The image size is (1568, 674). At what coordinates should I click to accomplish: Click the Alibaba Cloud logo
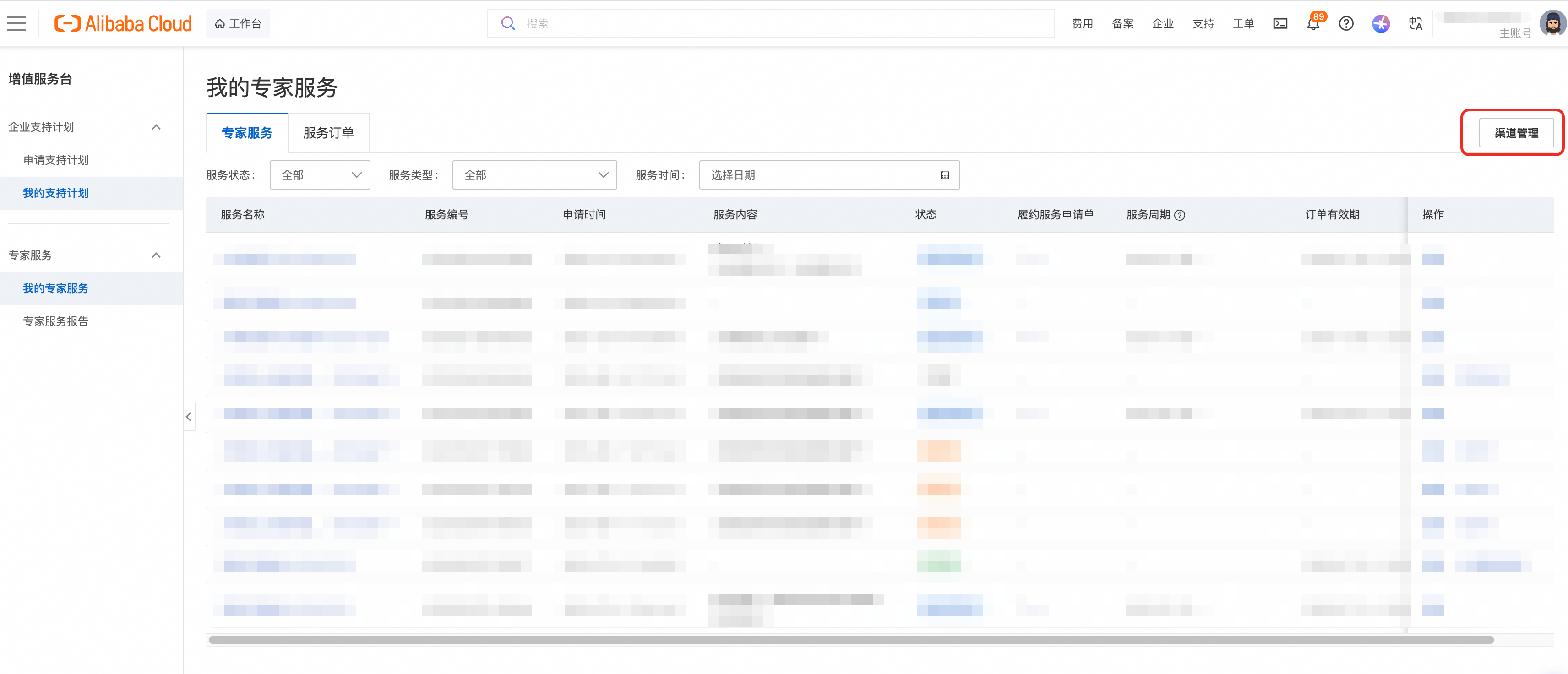point(123,23)
